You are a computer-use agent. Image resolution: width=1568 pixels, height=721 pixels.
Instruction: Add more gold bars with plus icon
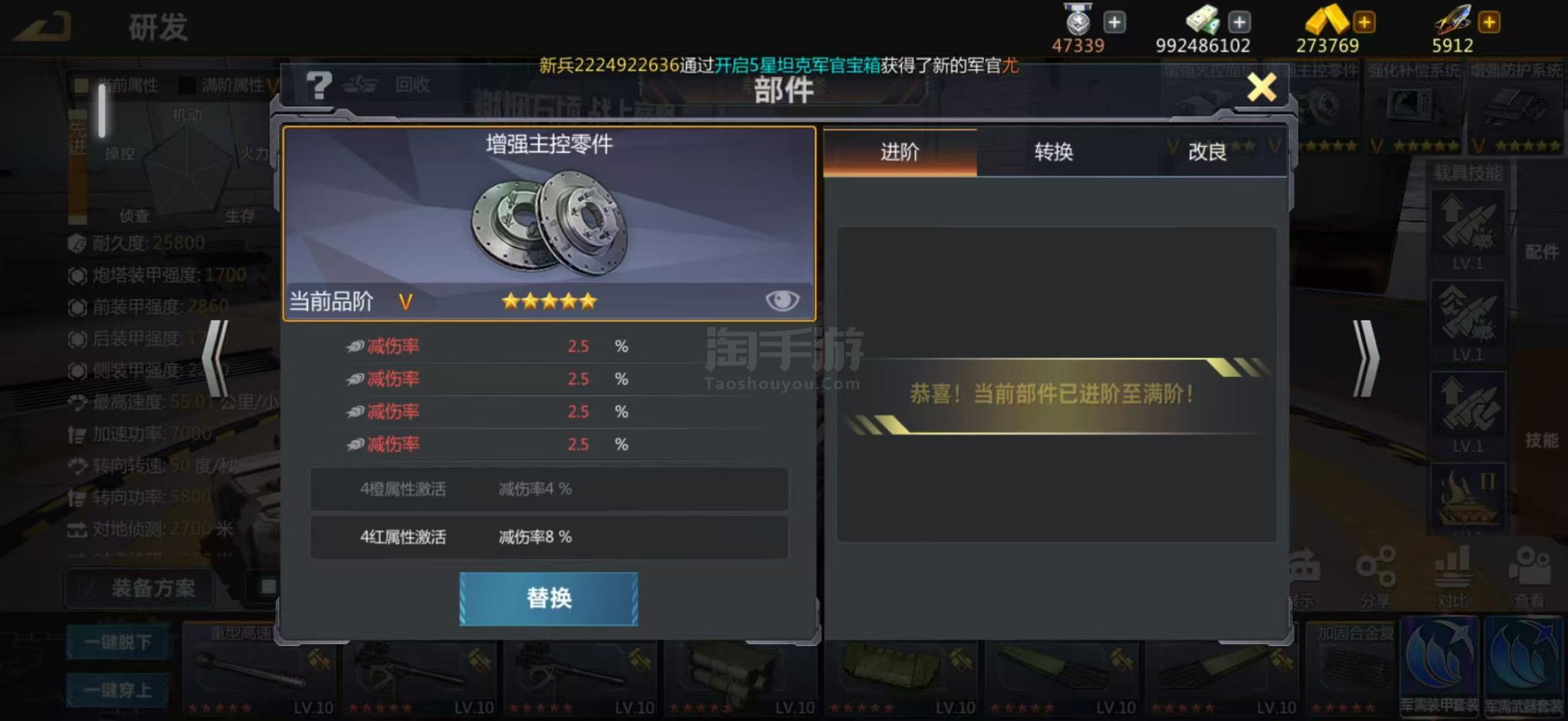[x=1364, y=23]
